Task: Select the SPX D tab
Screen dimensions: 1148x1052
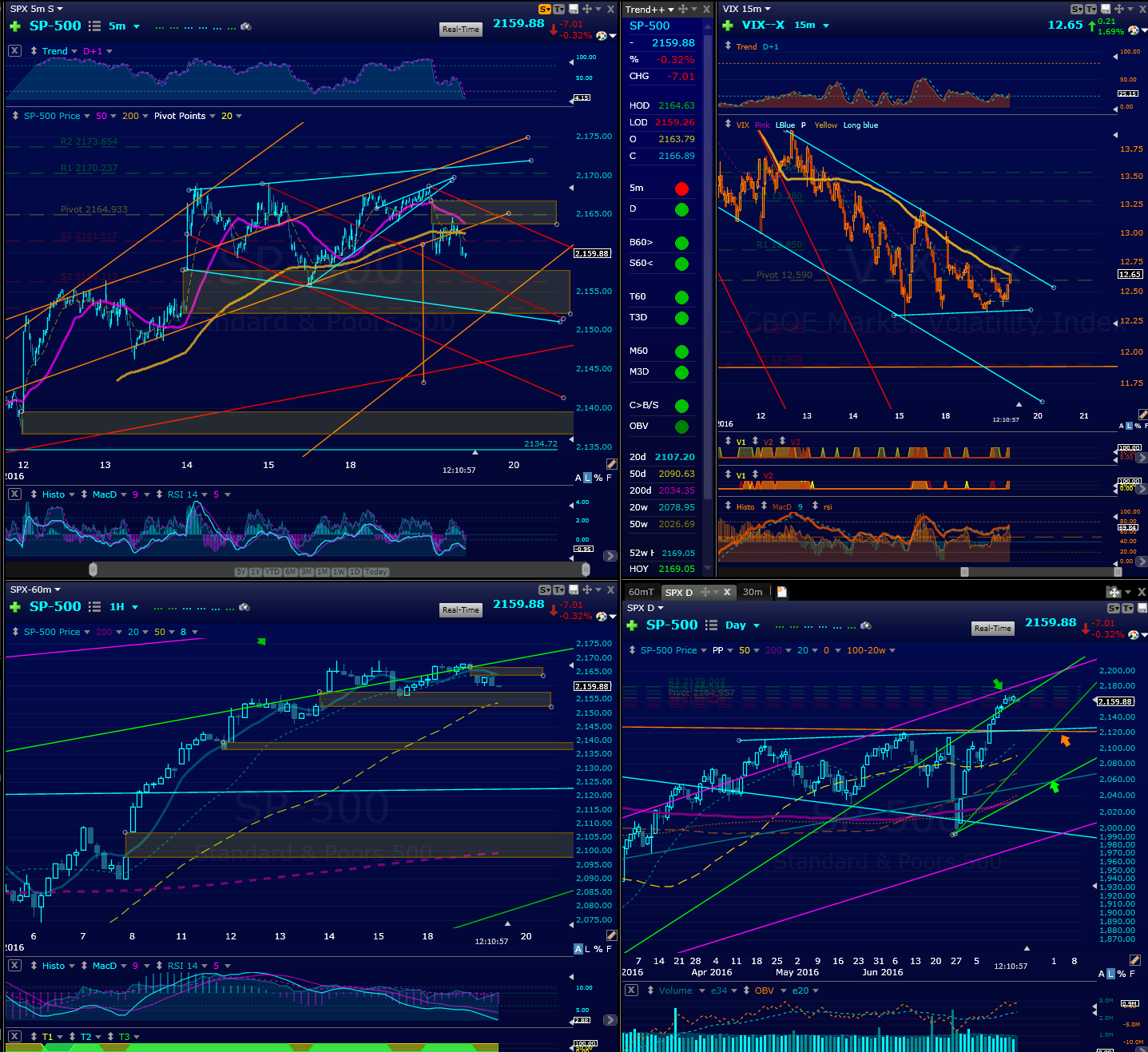Action: pos(679,592)
